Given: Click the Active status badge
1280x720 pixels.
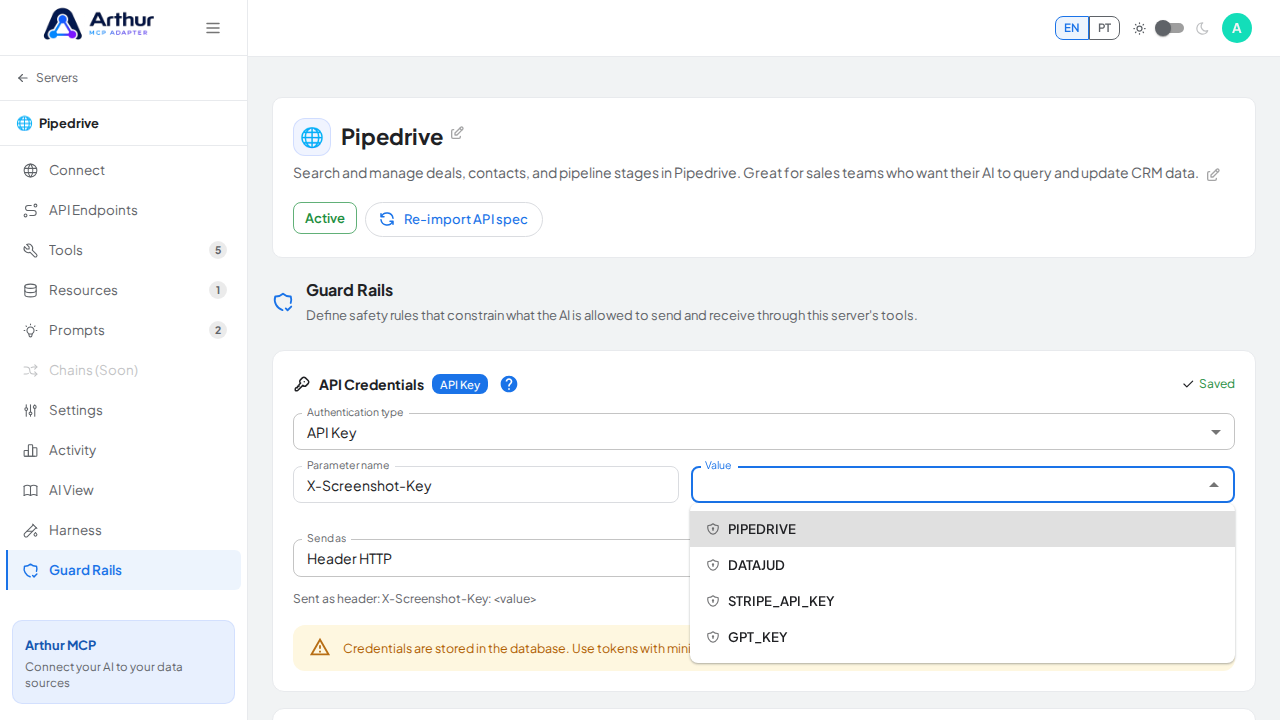Looking at the screenshot, I should click(x=325, y=218).
